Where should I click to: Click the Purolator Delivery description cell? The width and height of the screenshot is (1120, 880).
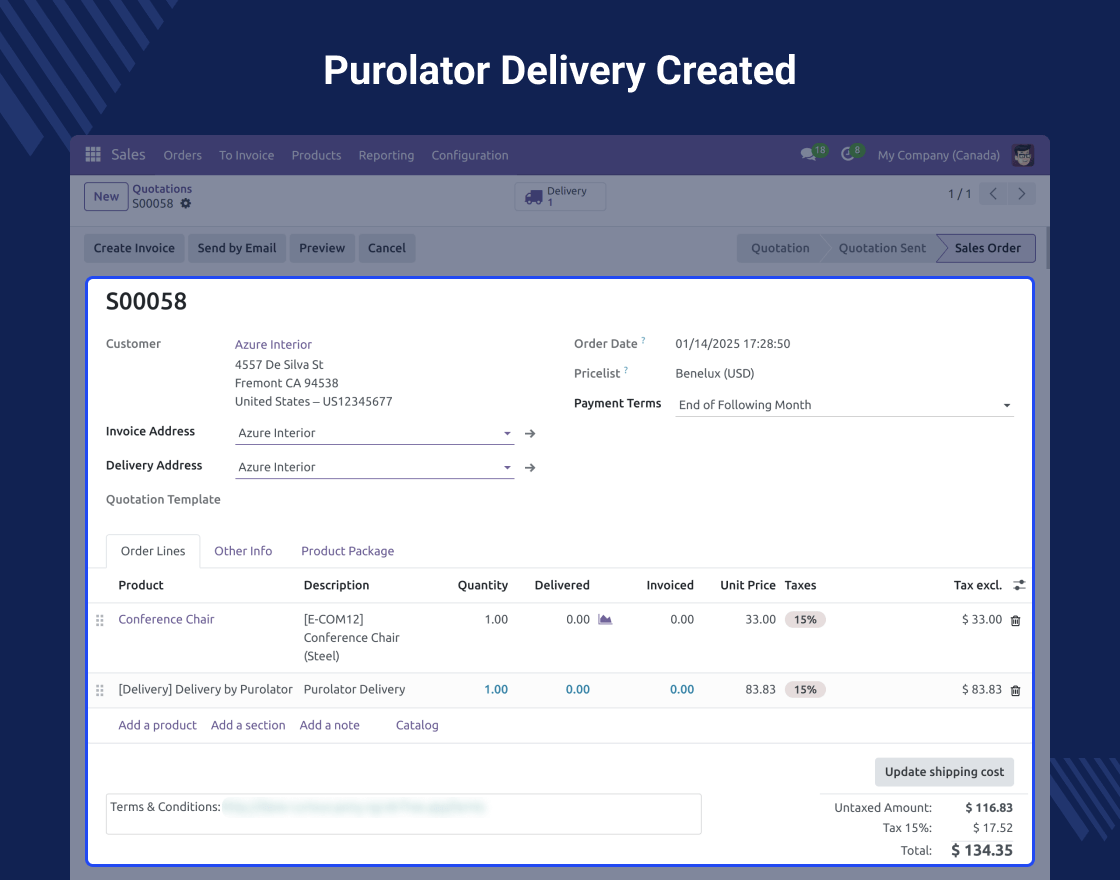point(354,689)
